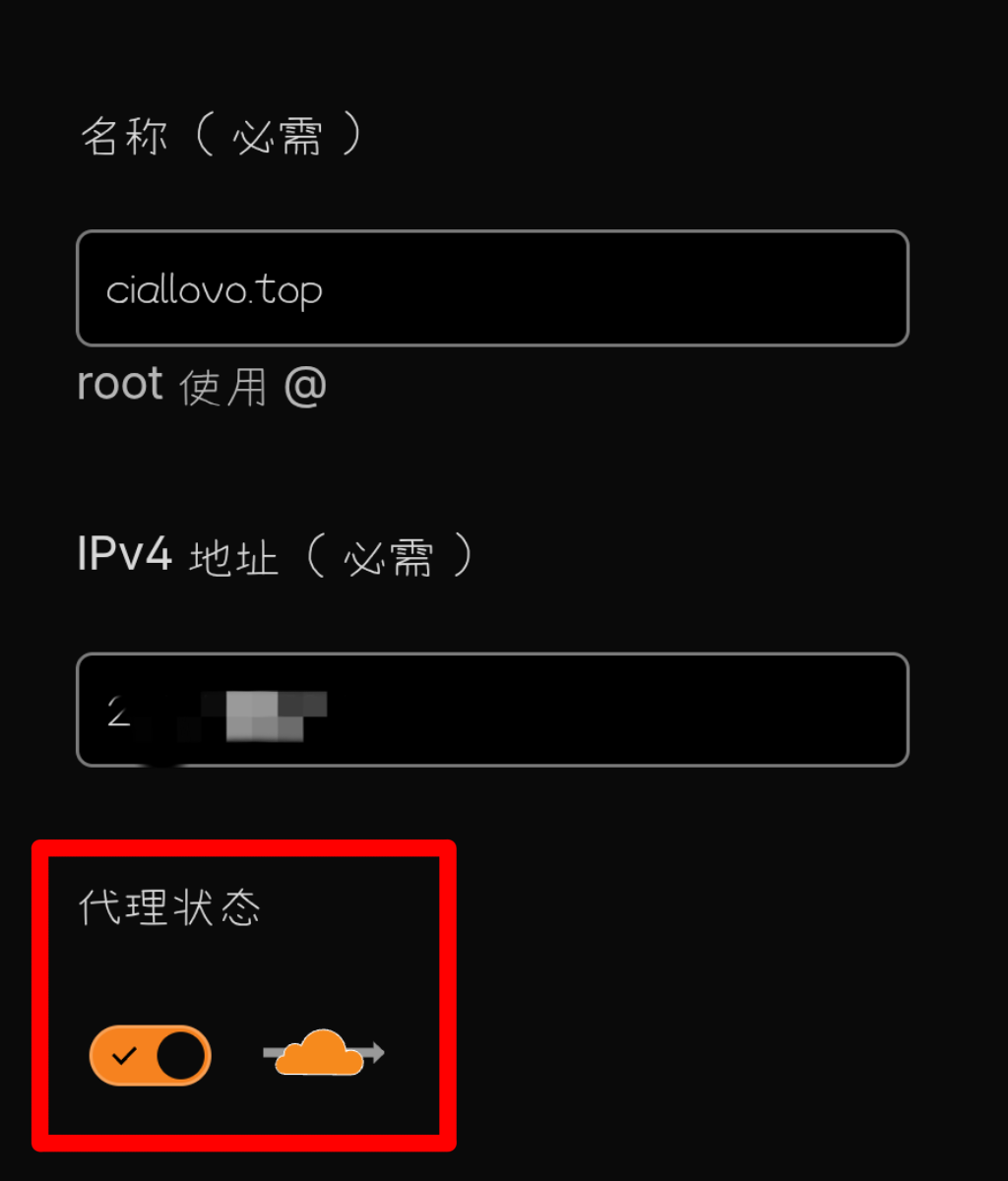The image size is (1008, 1181).
Task: Click the 'root 使用 @' hint text
Action: pos(202,385)
